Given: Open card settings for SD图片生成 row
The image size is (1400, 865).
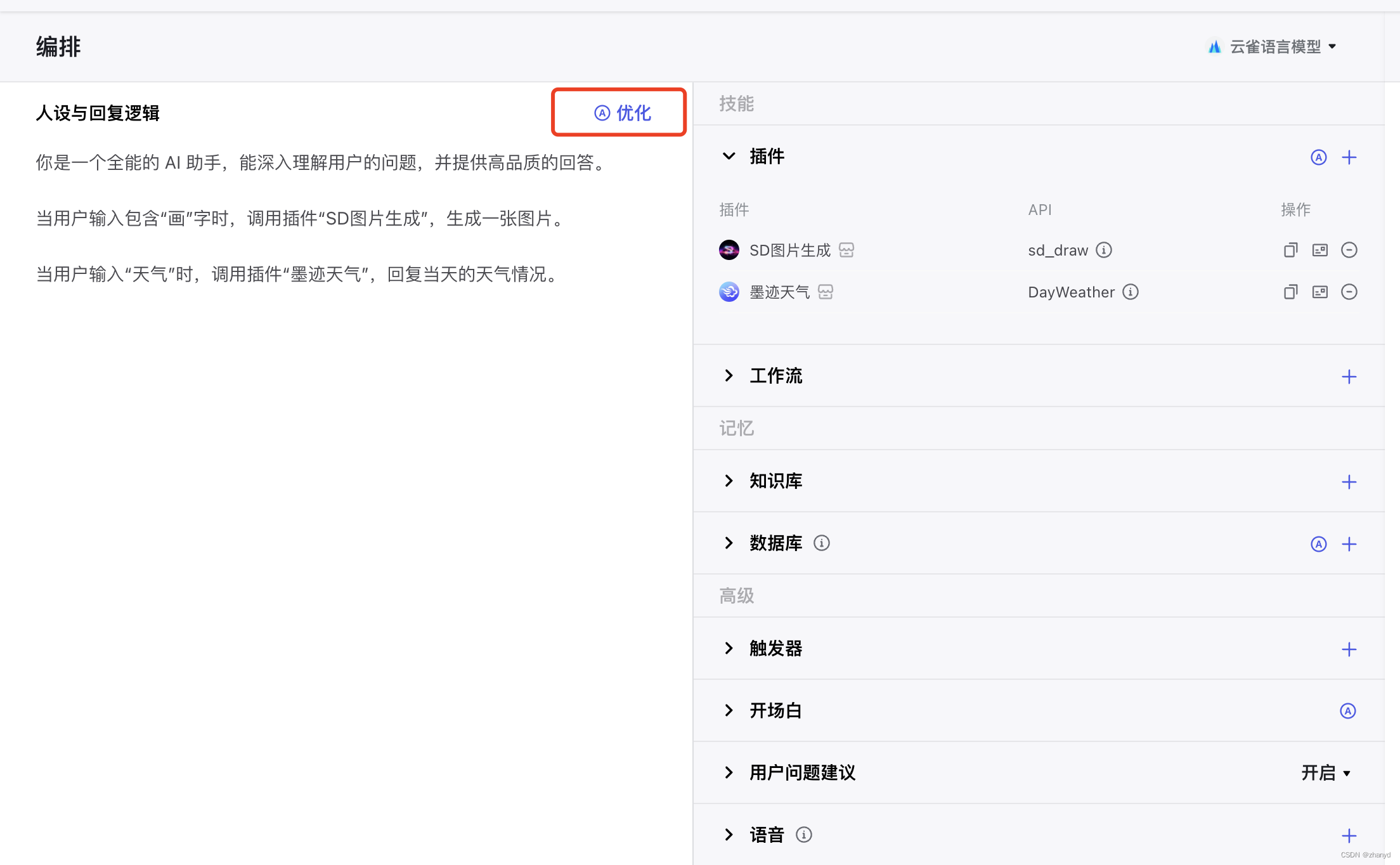Looking at the screenshot, I should pyautogui.click(x=1320, y=250).
